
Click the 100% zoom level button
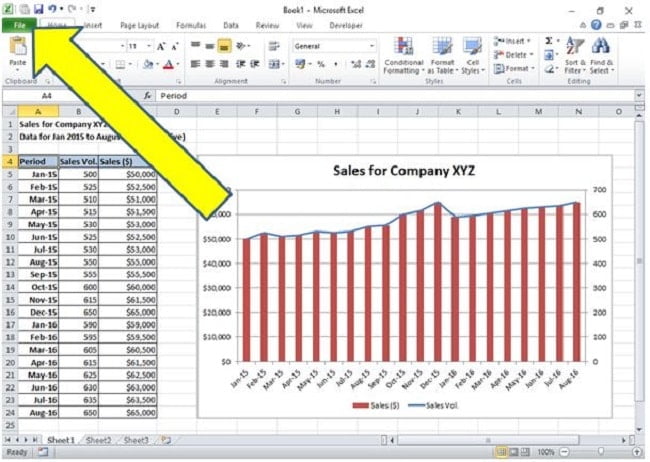point(546,452)
